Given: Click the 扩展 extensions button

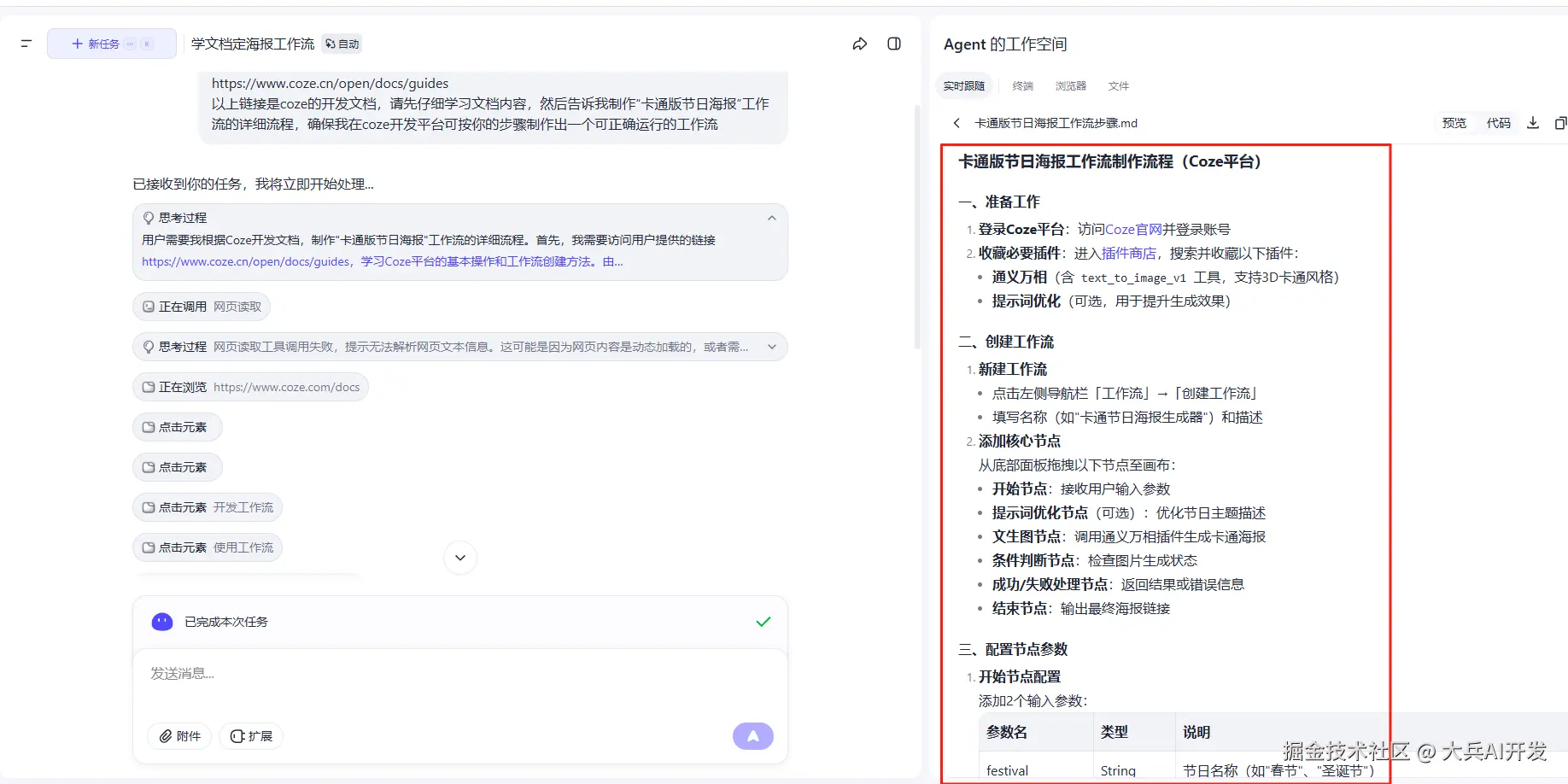Looking at the screenshot, I should click(251, 736).
